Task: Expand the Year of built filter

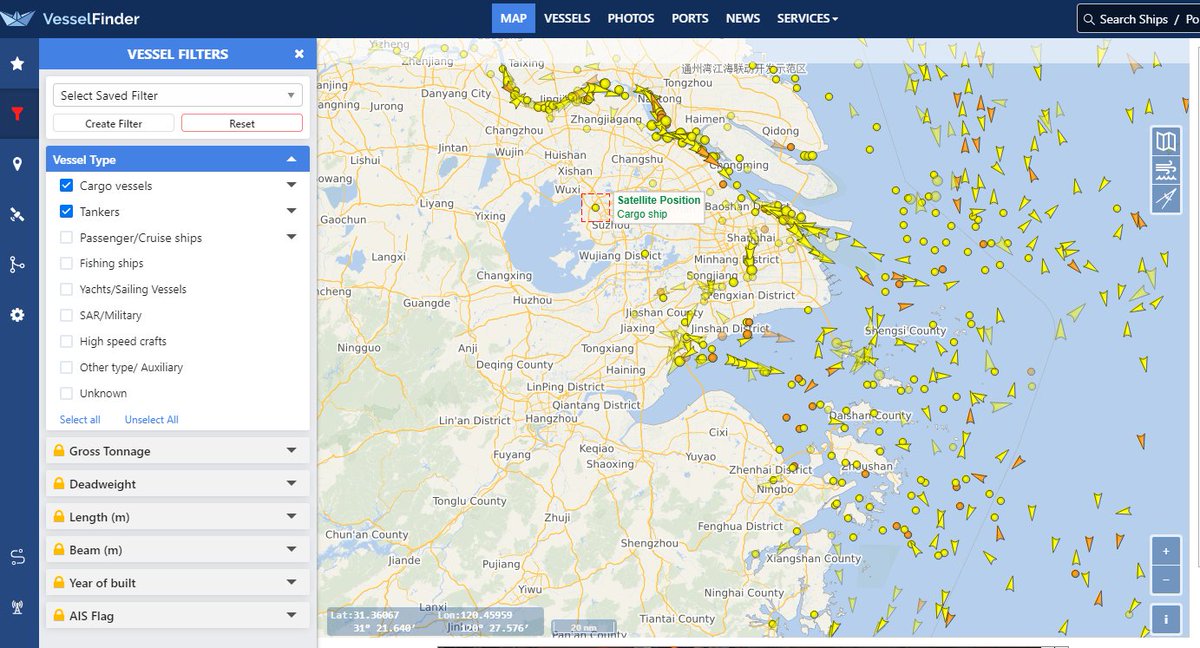Action: click(x=178, y=583)
